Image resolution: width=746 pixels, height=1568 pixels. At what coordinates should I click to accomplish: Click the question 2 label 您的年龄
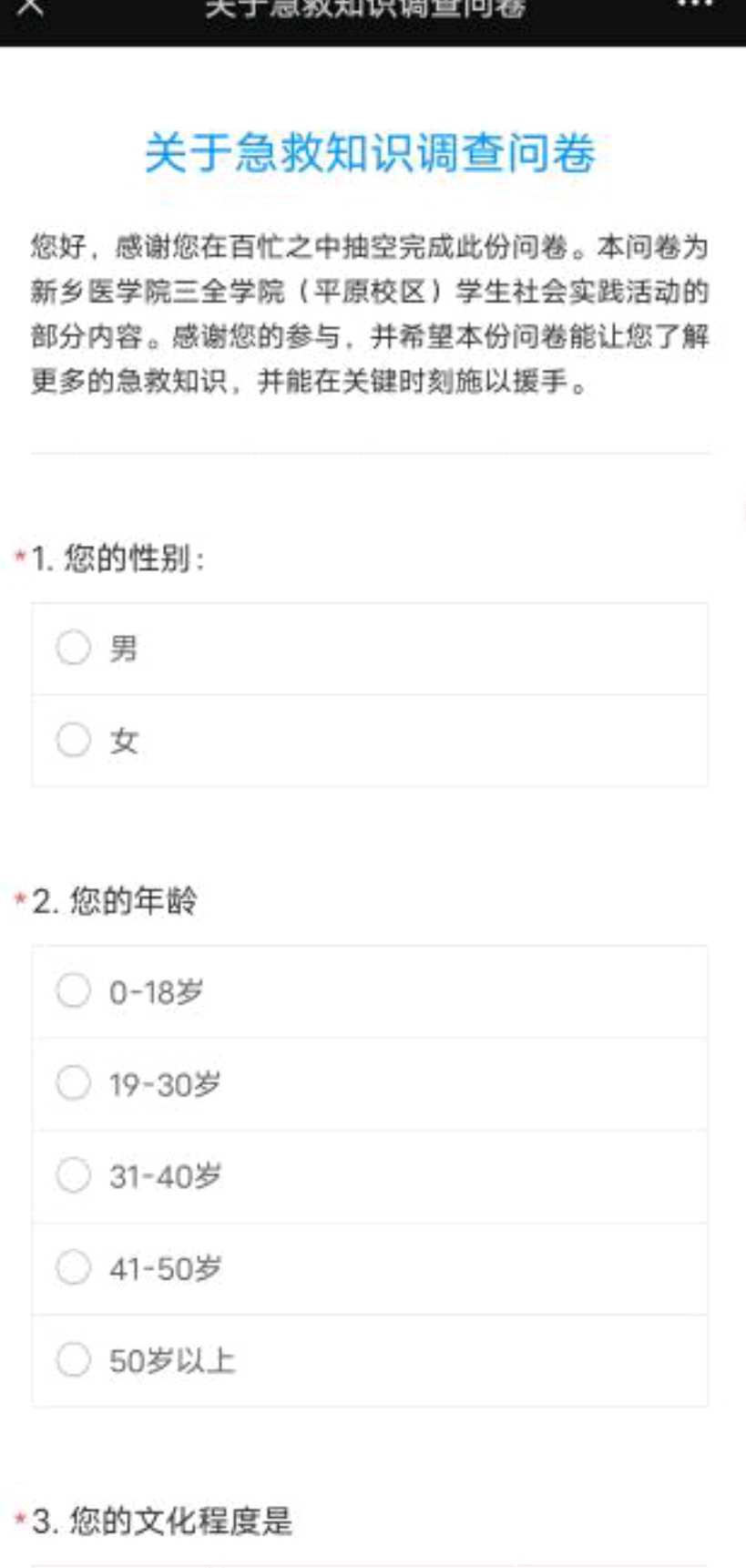(x=115, y=901)
